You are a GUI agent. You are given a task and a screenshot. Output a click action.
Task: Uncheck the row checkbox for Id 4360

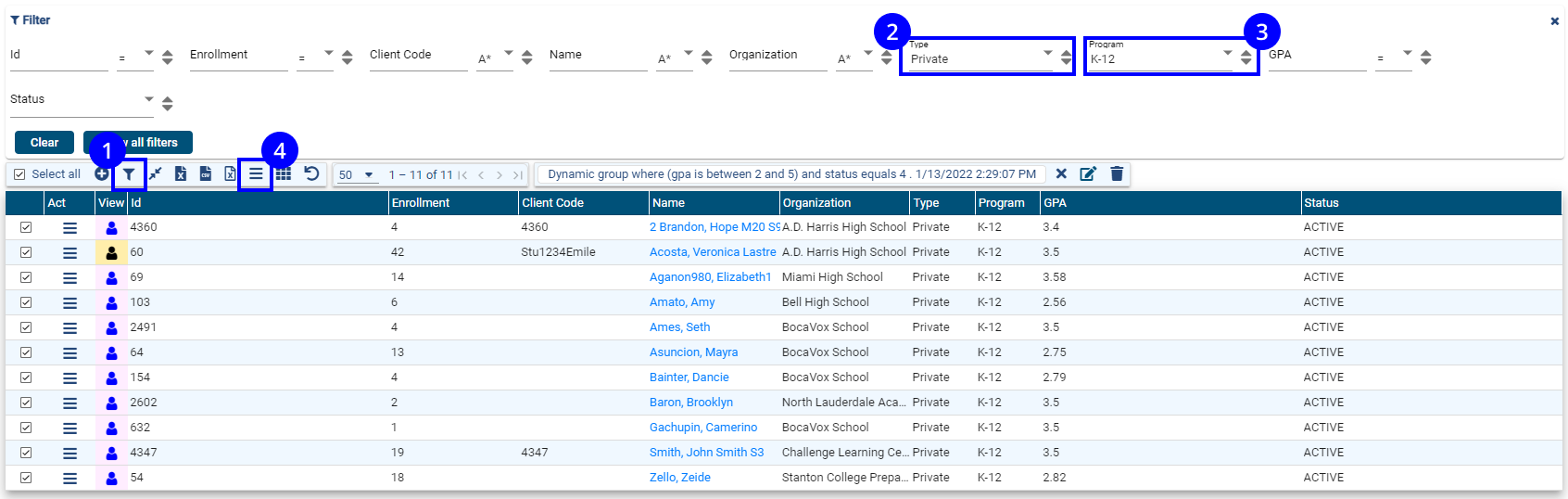pyautogui.click(x=26, y=227)
